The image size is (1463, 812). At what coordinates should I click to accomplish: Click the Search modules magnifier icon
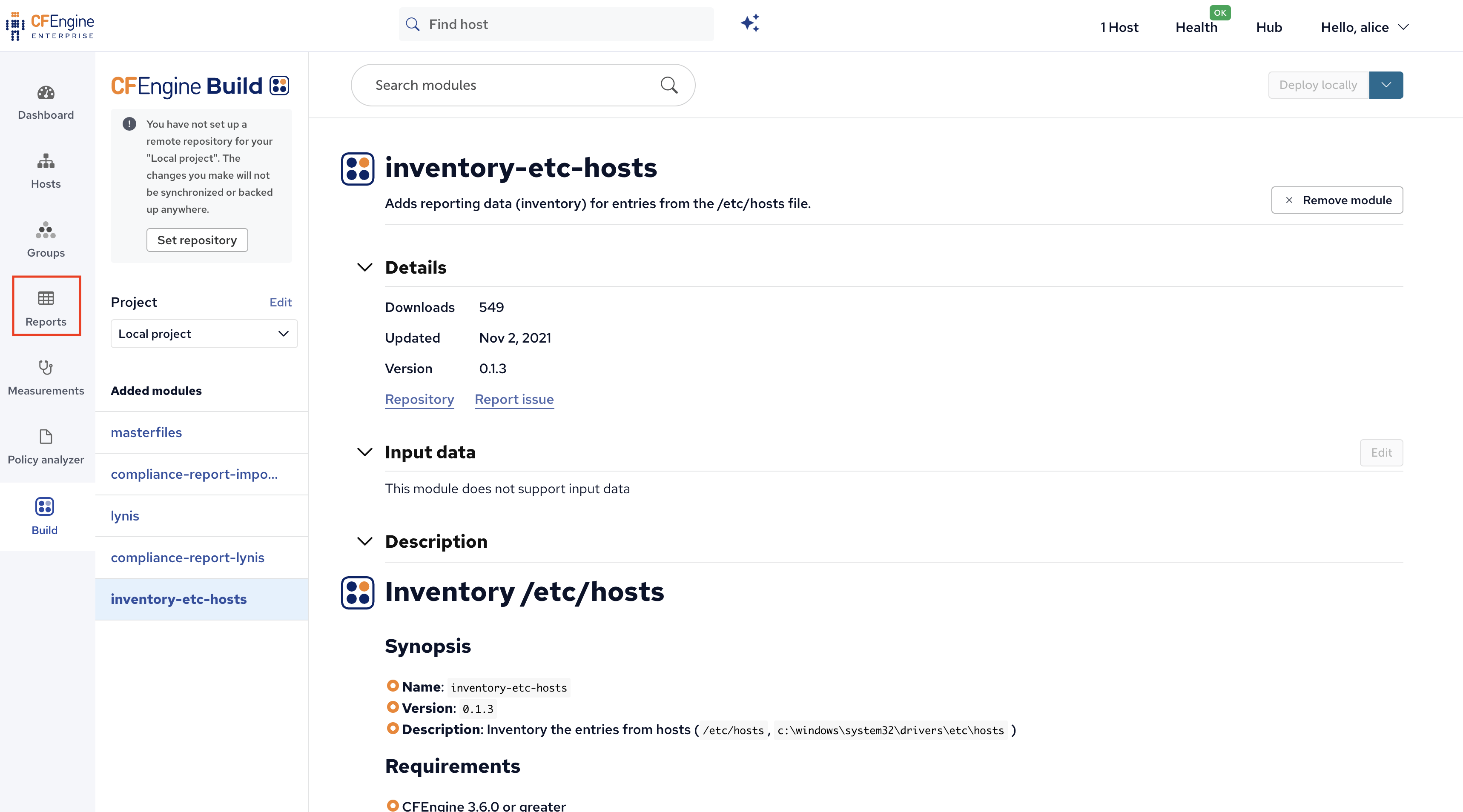(x=669, y=85)
